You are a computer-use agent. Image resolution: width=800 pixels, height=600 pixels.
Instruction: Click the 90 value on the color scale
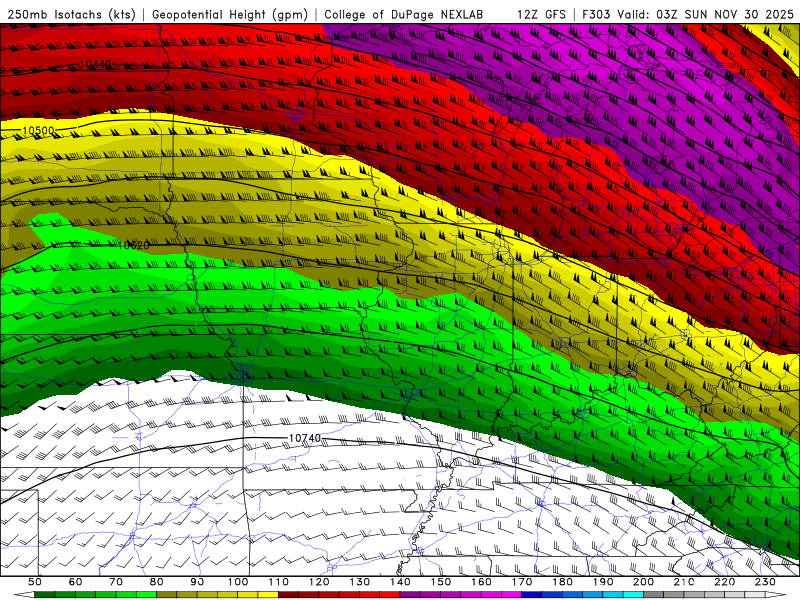[197, 582]
